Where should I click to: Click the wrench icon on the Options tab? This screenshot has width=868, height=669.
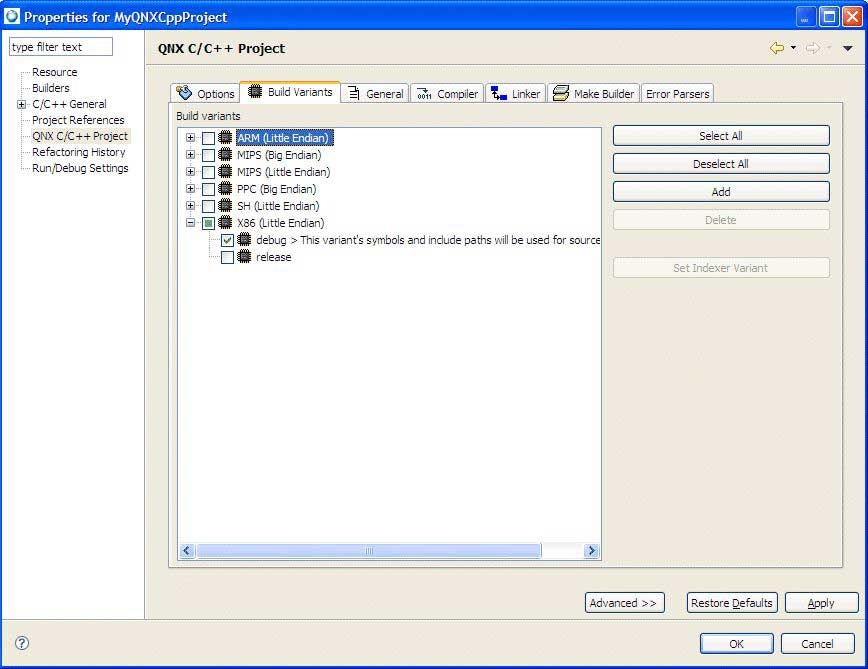click(x=183, y=92)
